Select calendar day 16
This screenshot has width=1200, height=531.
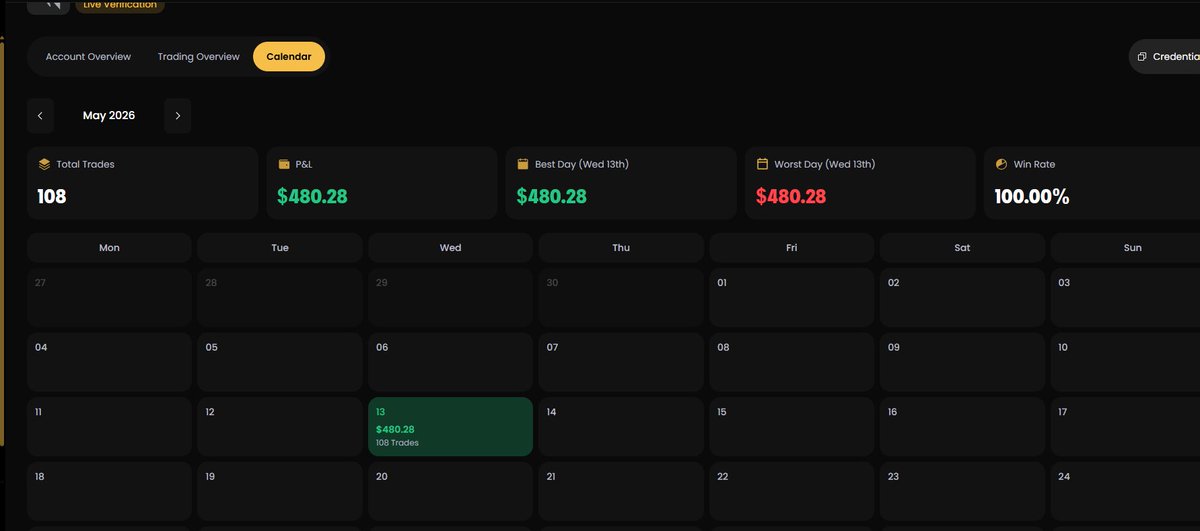point(962,427)
